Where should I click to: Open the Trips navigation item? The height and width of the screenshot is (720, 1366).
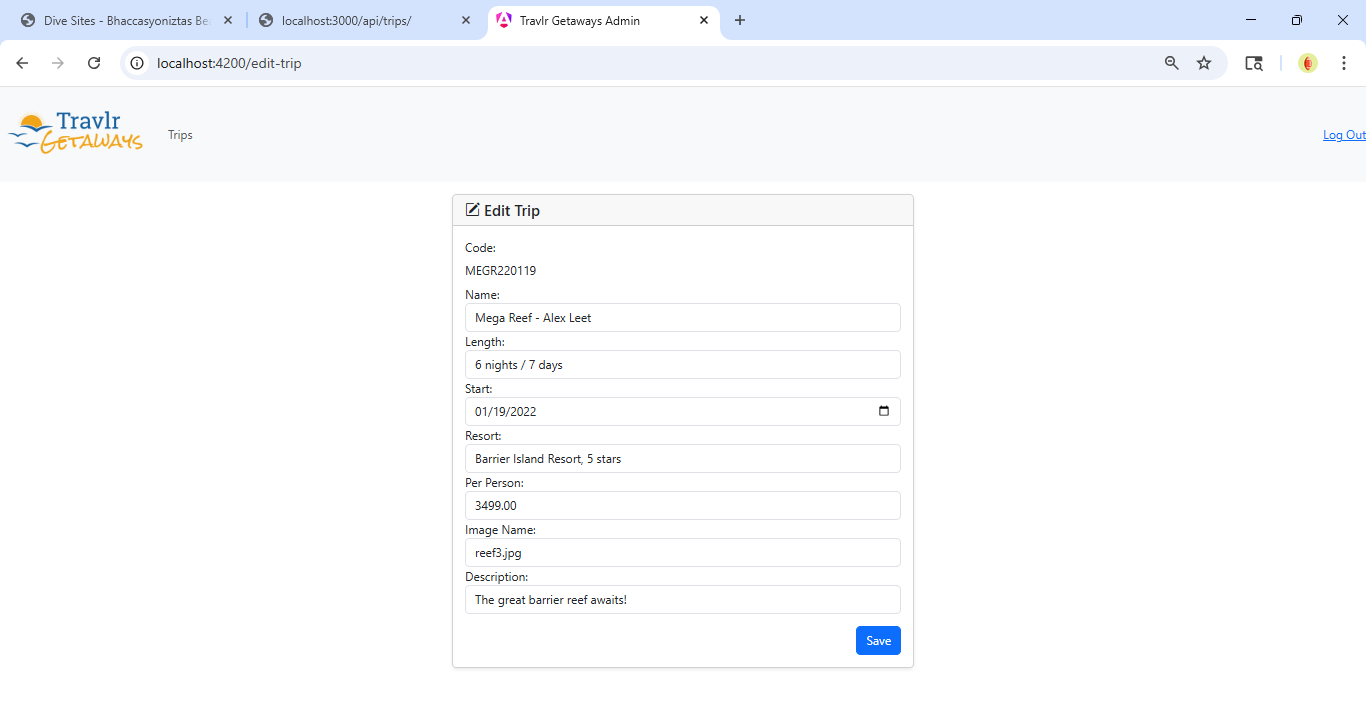click(x=180, y=135)
